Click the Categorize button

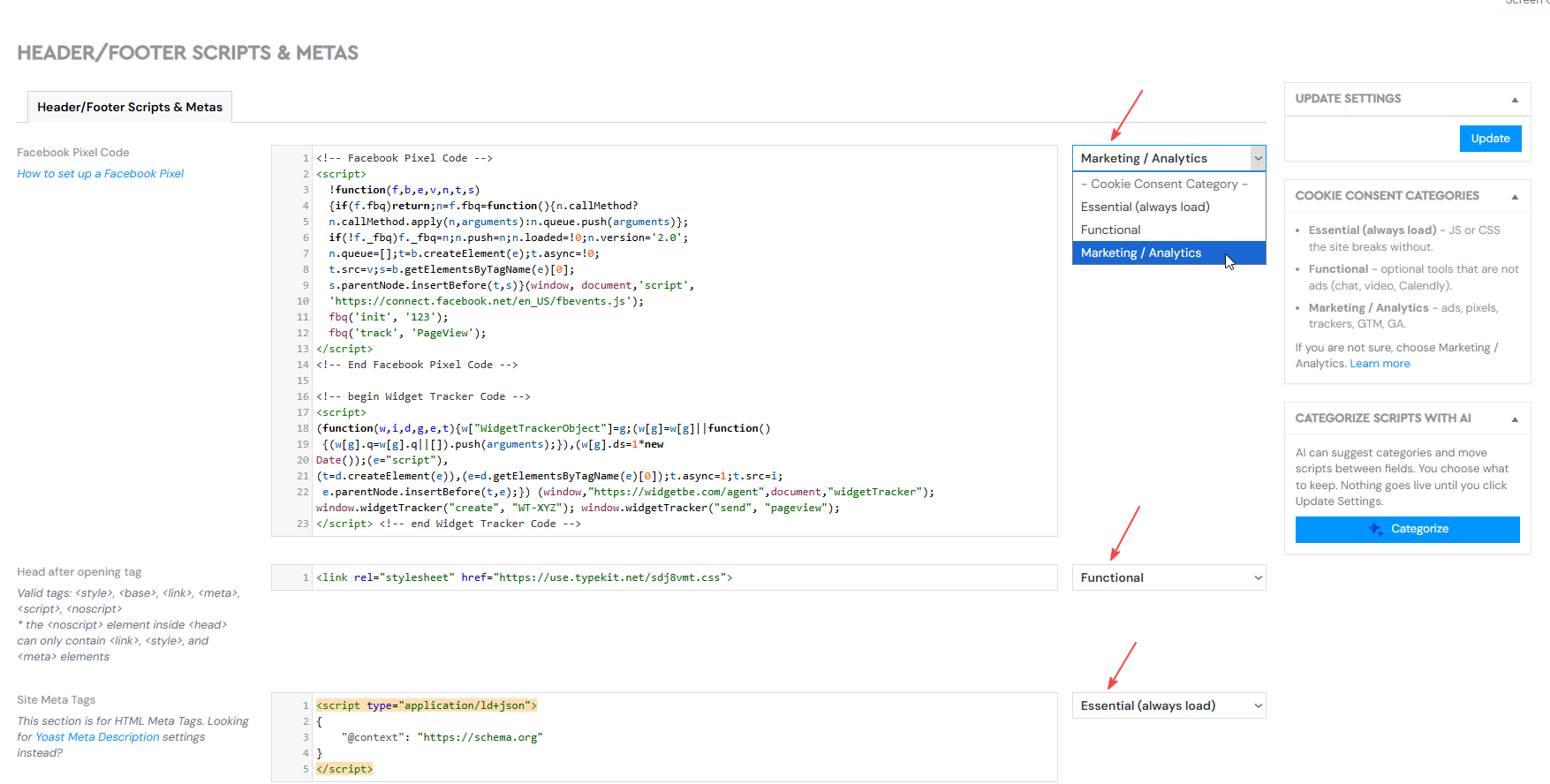[1407, 529]
